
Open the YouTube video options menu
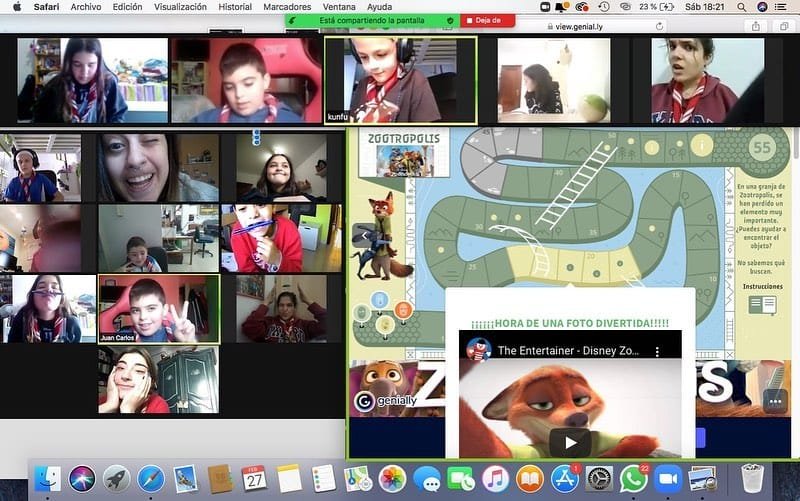[657, 352]
